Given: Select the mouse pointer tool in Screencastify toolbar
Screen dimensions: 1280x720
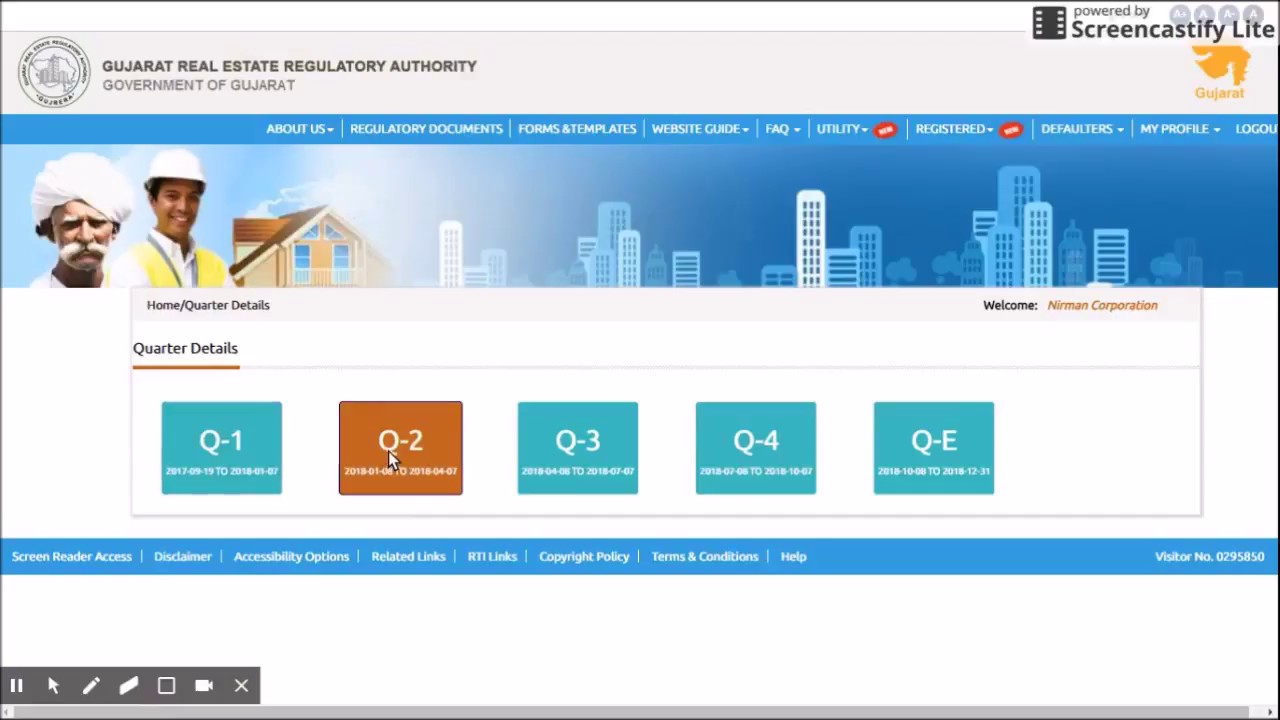Looking at the screenshot, I should click(54, 686).
